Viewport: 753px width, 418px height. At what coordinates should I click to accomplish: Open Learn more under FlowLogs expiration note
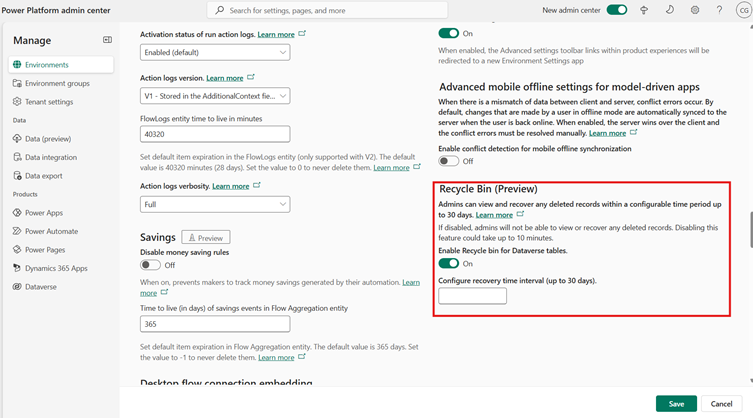point(391,168)
